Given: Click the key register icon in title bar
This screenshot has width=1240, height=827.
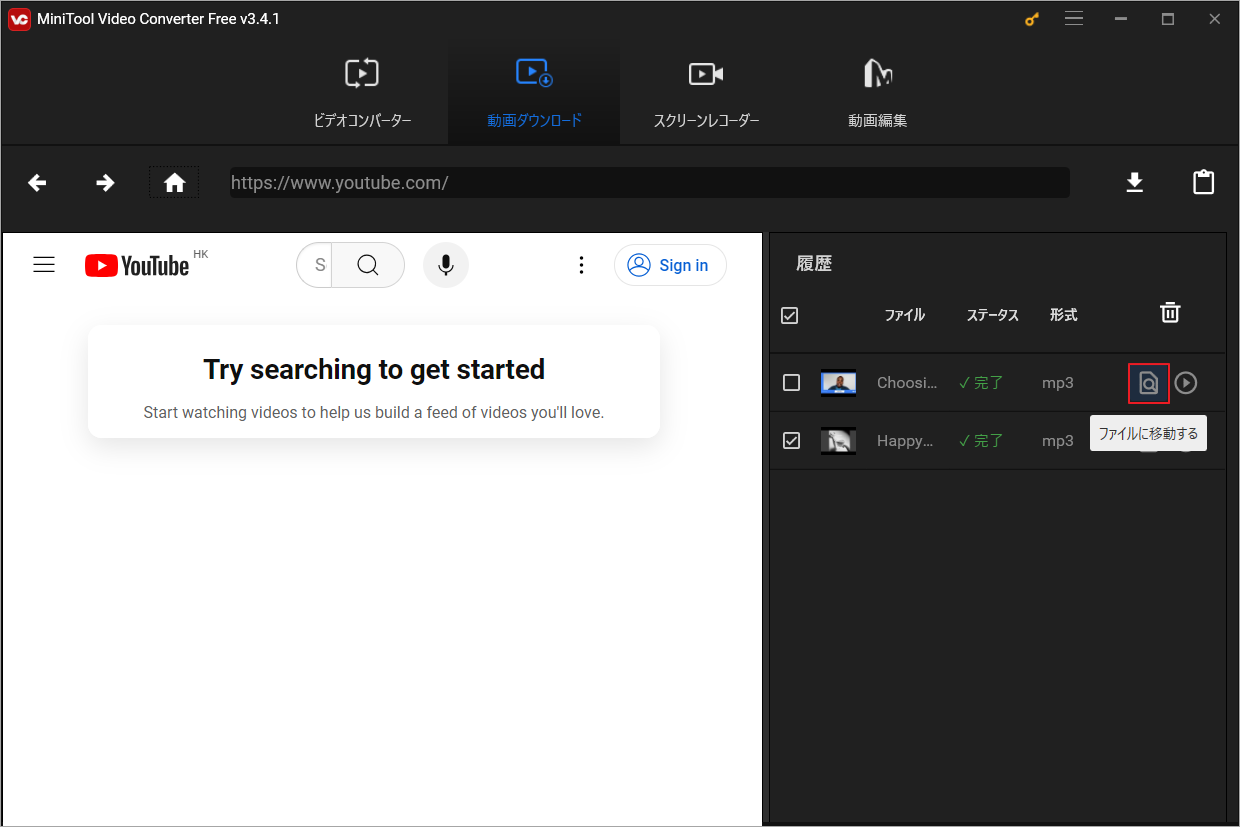Looking at the screenshot, I should (1033, 19).
